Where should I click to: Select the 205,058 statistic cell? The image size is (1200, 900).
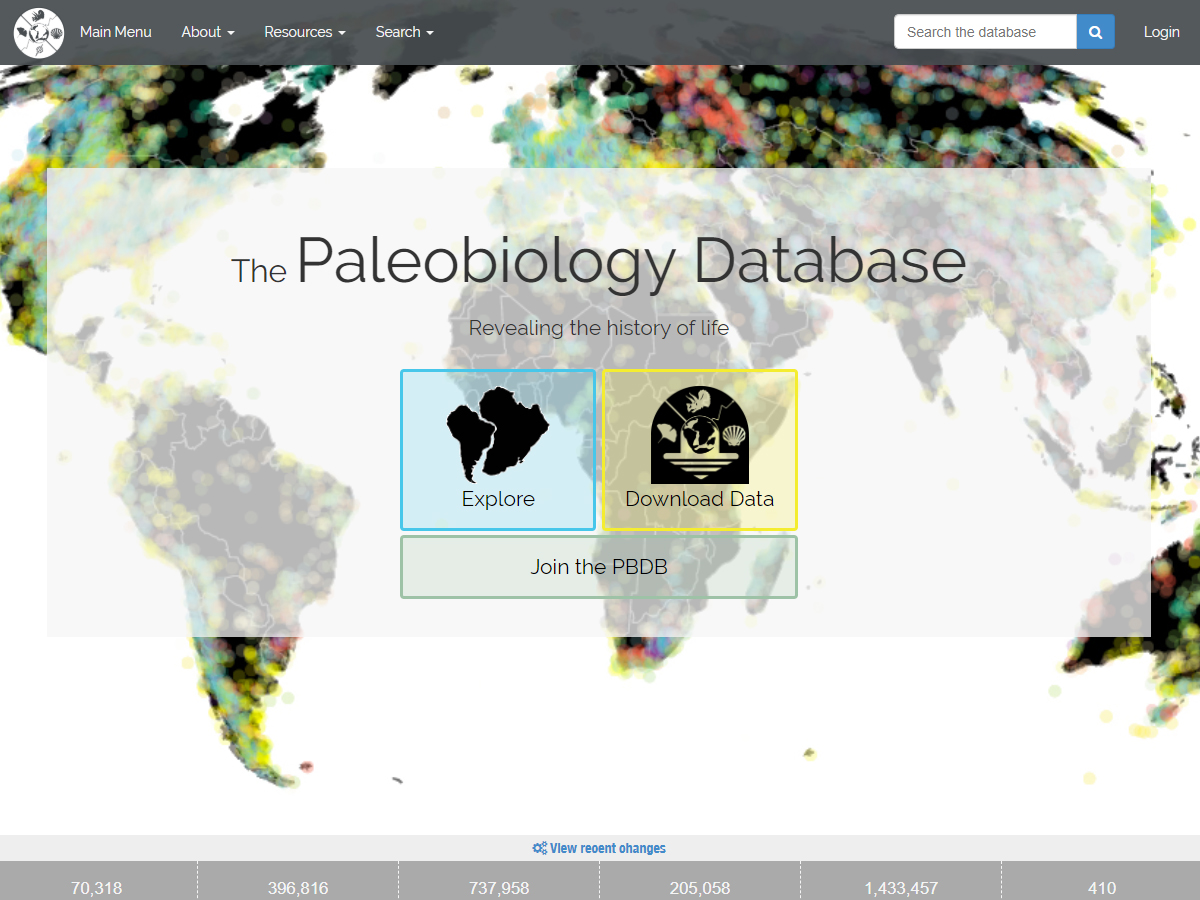click(x=700, y=887)
